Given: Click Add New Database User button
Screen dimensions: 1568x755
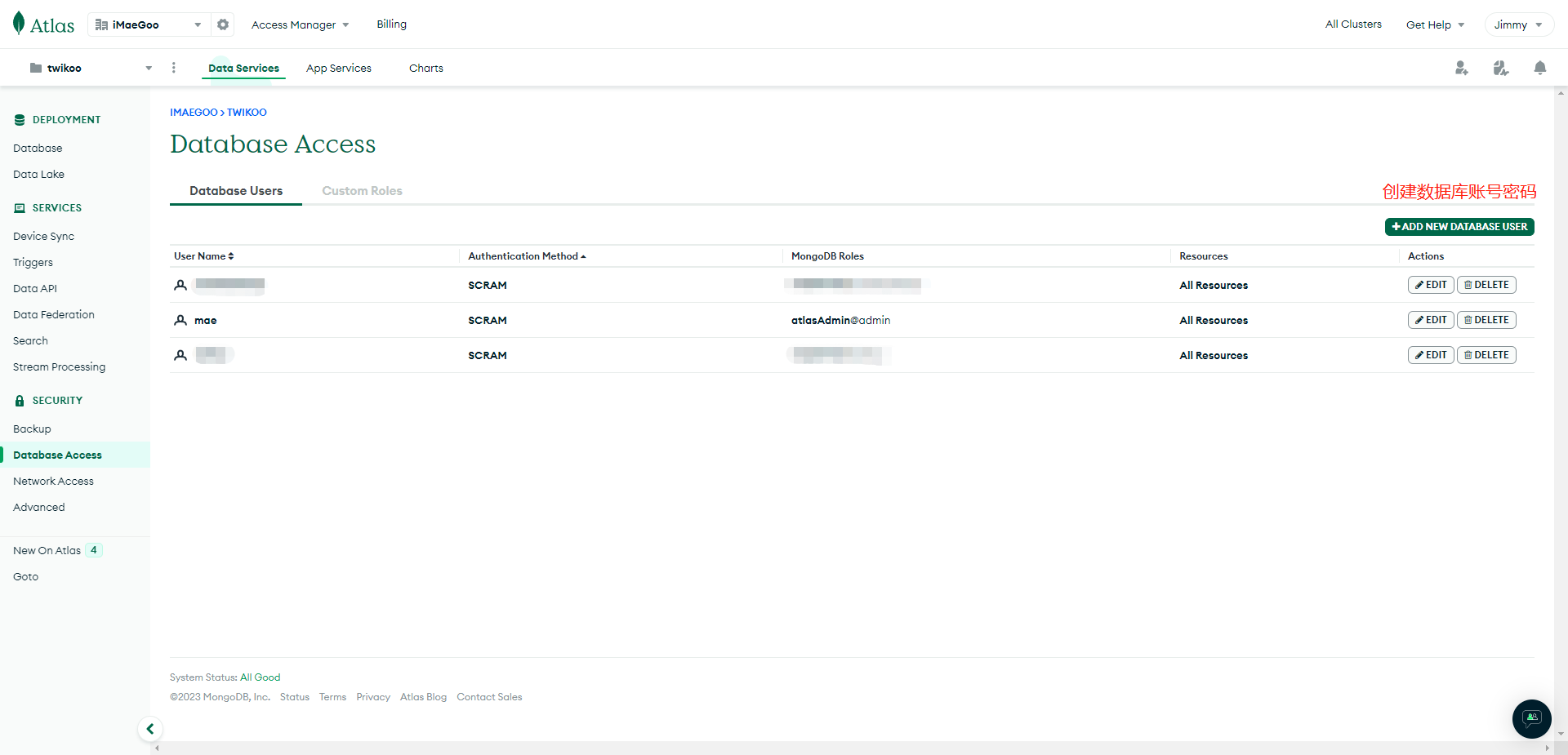Looking at the screenshot, I should click(1459, 227).
